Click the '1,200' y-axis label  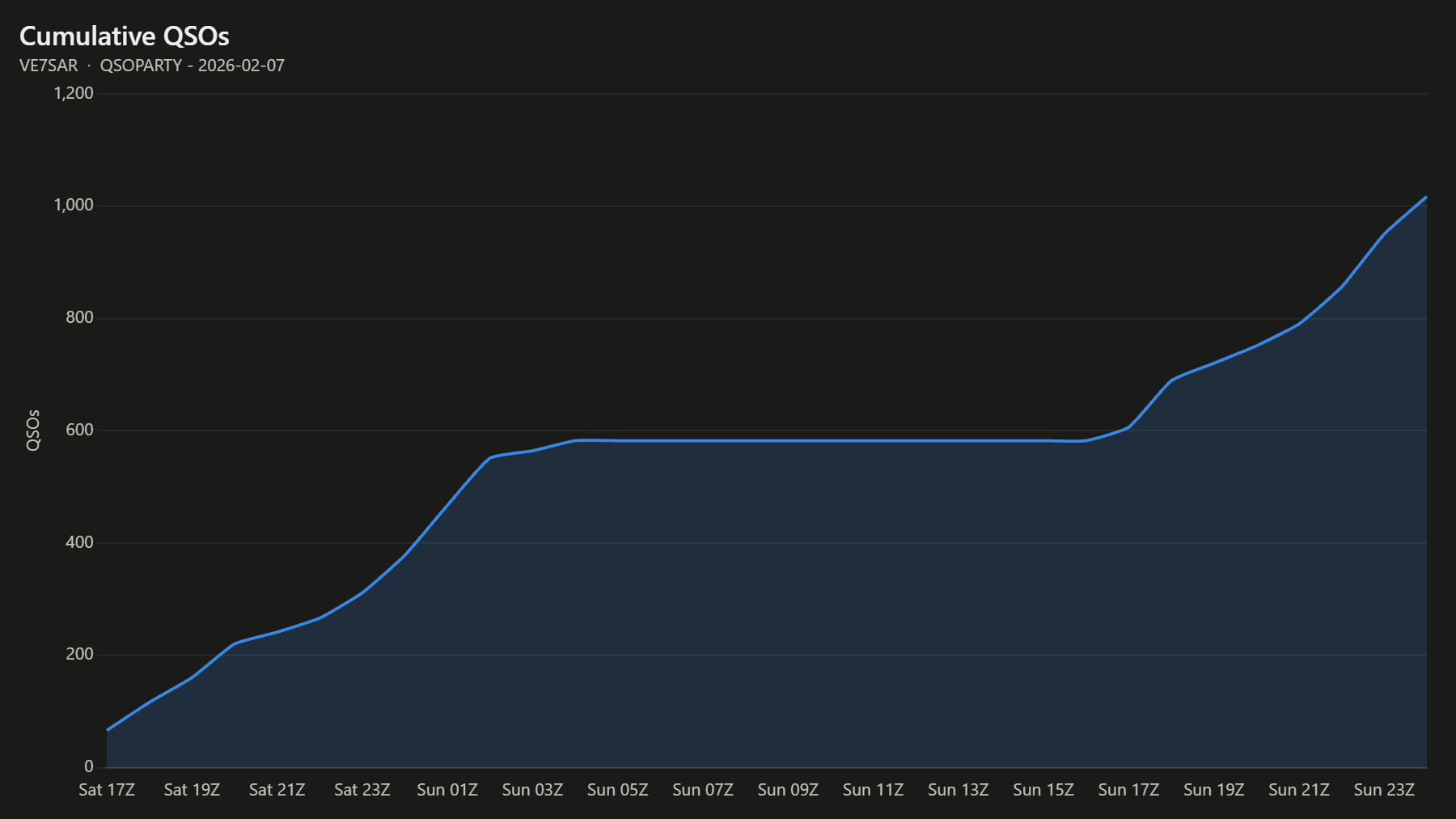[74, 93]
